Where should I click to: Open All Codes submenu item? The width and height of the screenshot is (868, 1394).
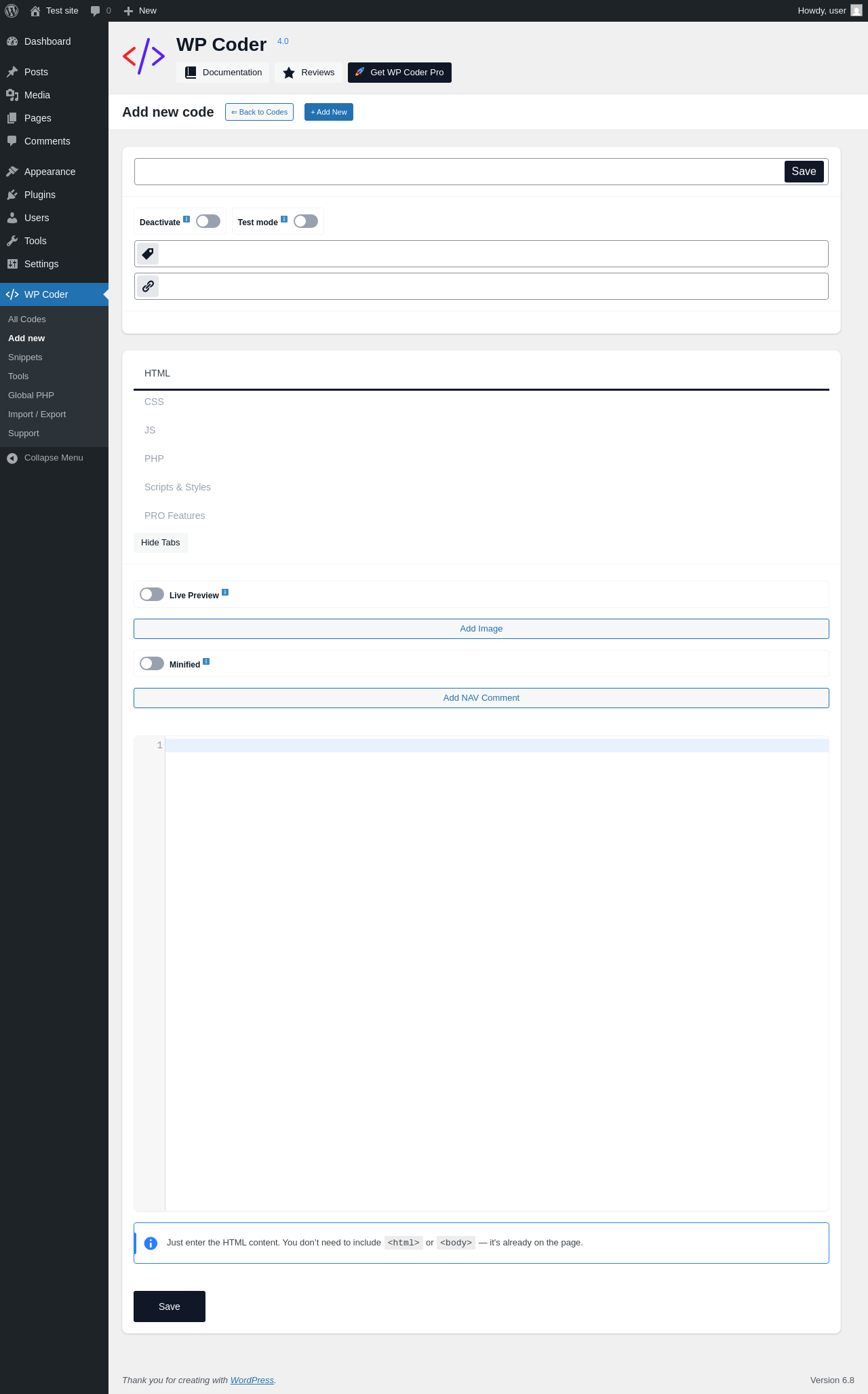click(x=54, y=320)
